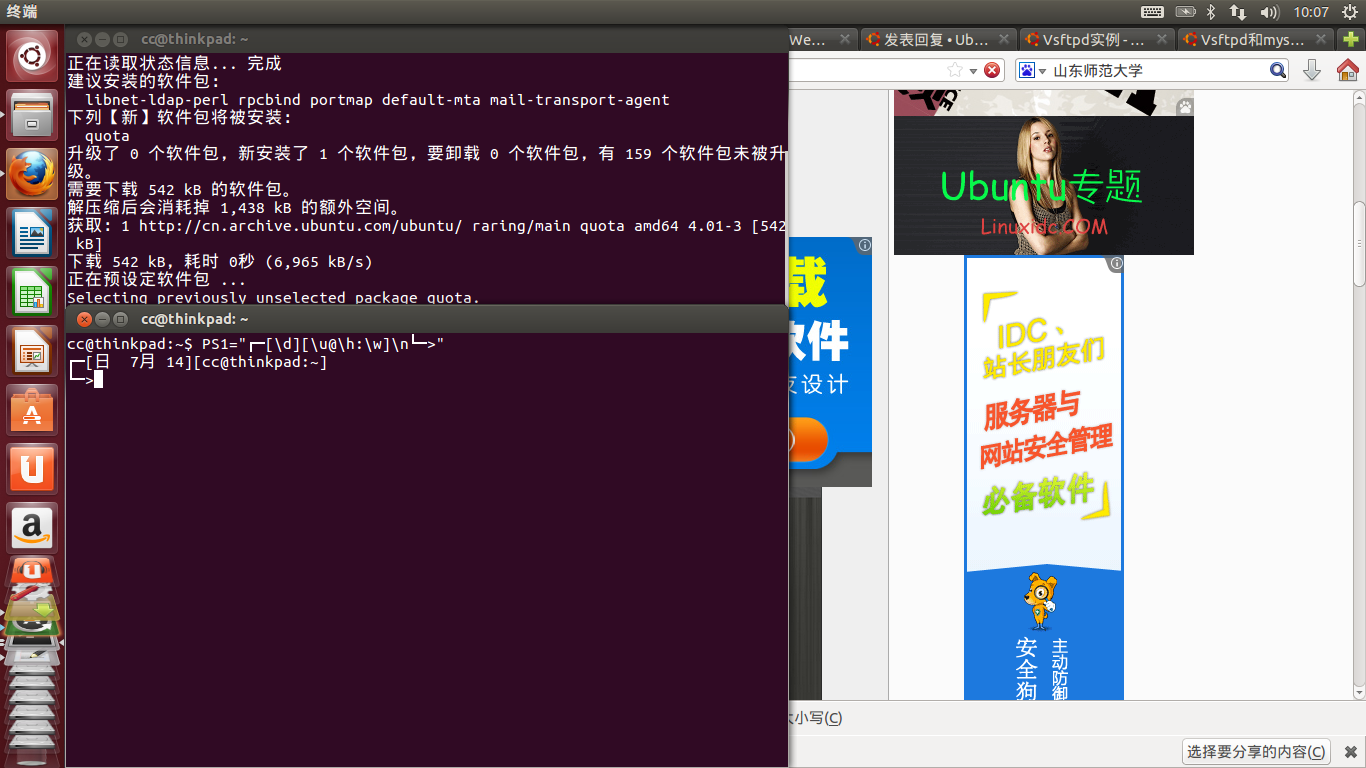Click the IDC 站长朋友们 vertical ad
1366x768 pixels.
coord(1043,478)
